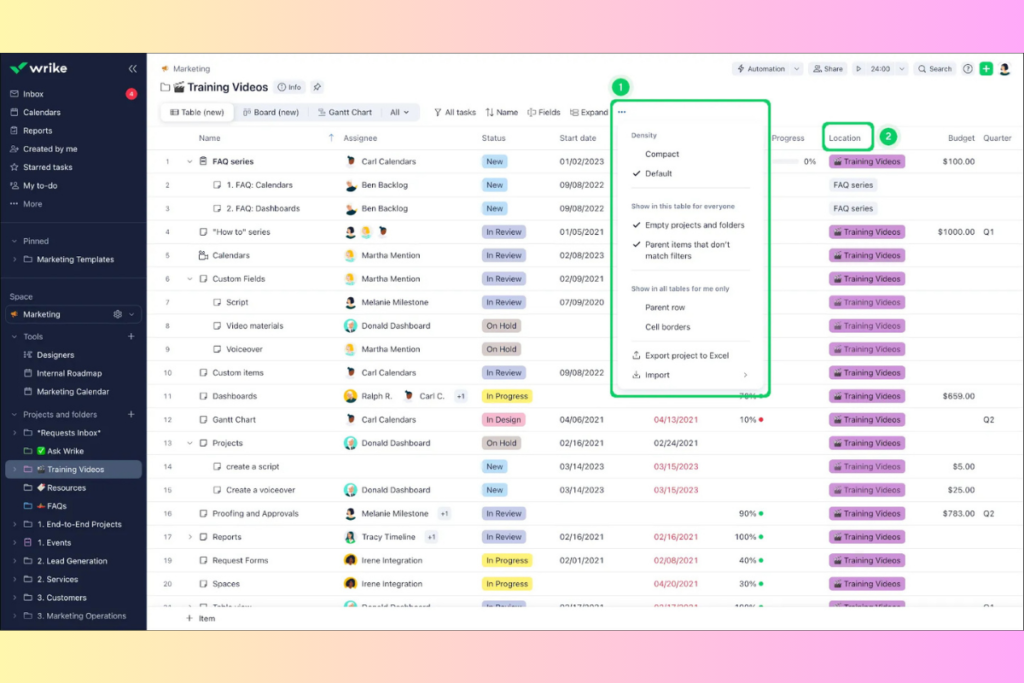Screen dimensions: 1024x683
Task: Click the Marketing space settings gear
Action: (x=118, y=314)
